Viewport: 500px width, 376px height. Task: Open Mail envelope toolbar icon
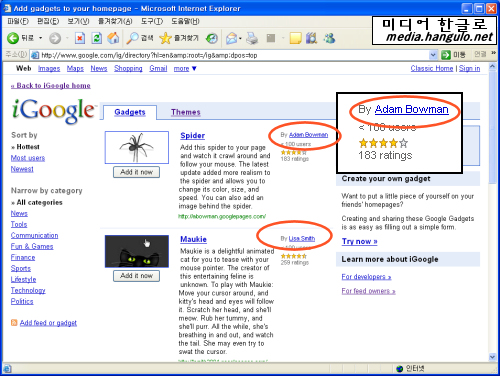(231, 38)
